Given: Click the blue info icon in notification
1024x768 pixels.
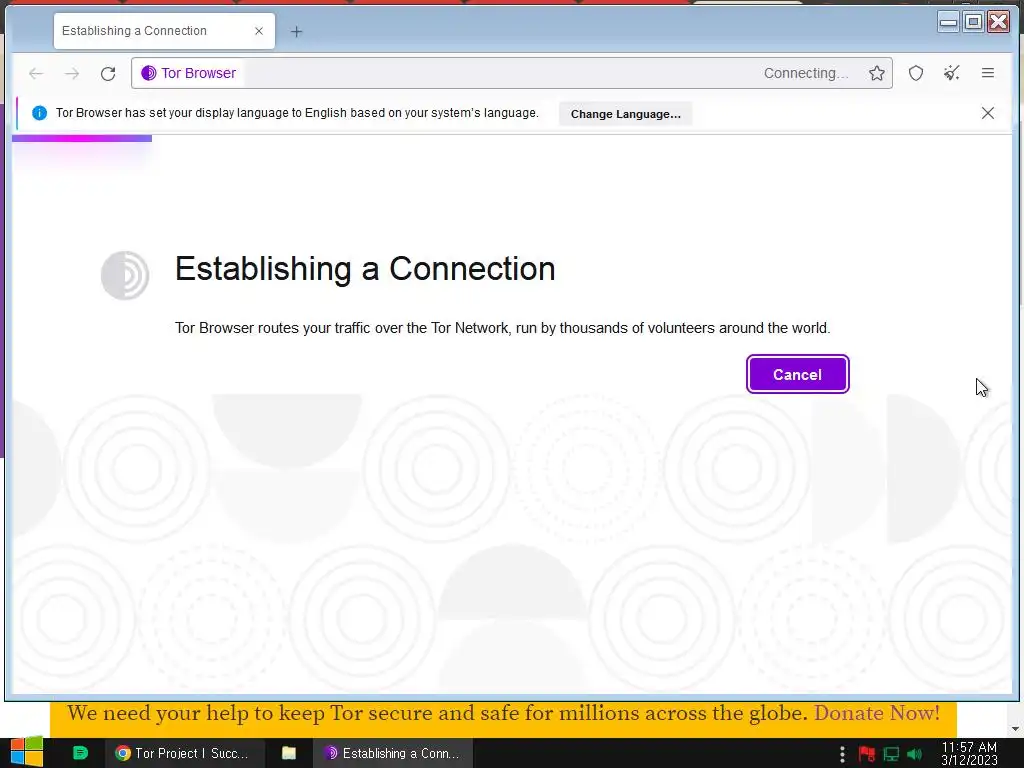Looking at the screenshot, I should (39, 113).
